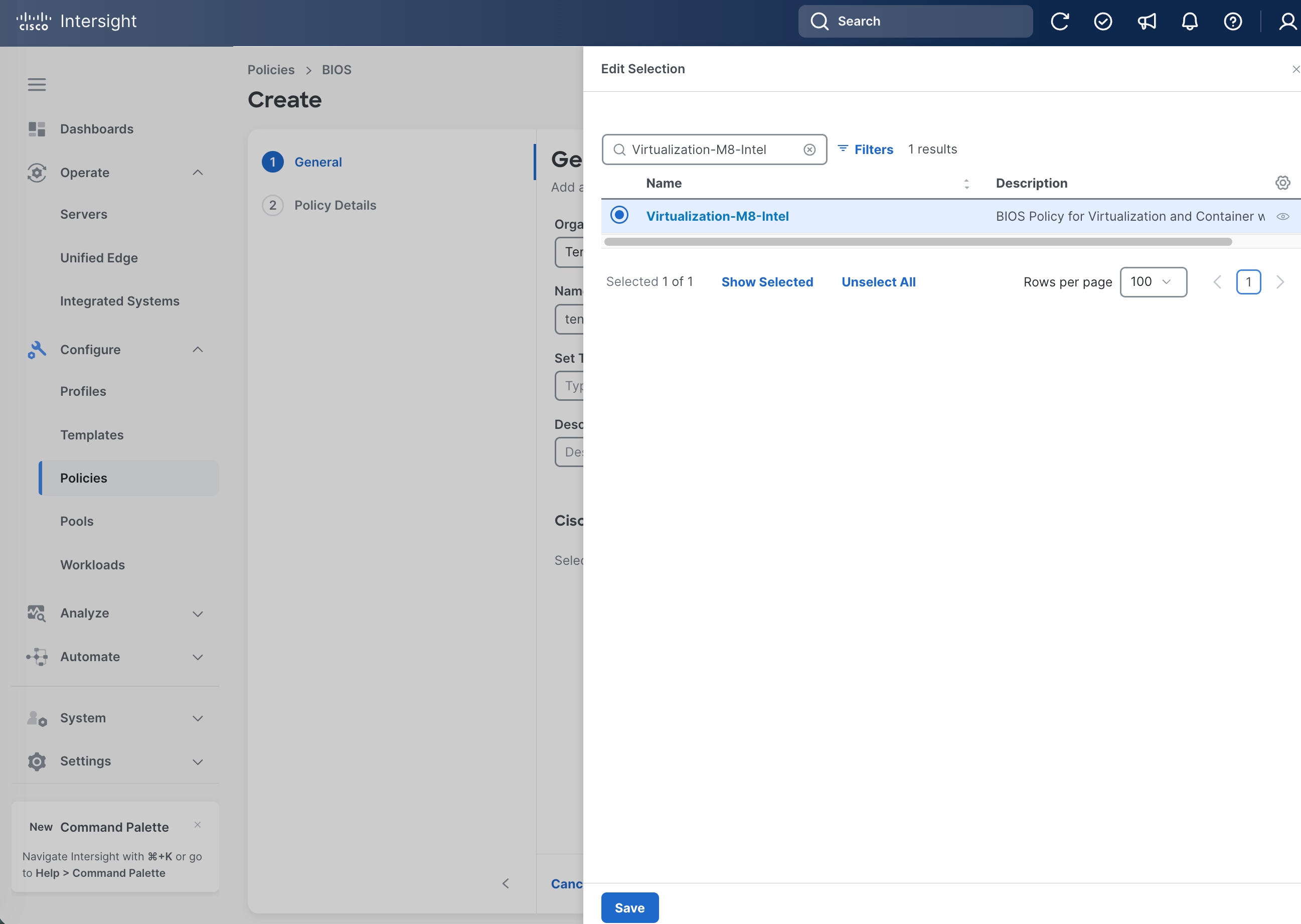Viewport: 1301px width, 924px height.
Task: Open Servers in sidebar
Action: (84, 215)
